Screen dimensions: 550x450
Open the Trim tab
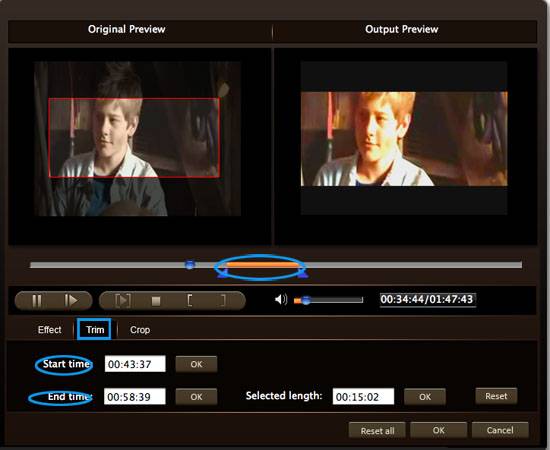(x=94, y=329)
